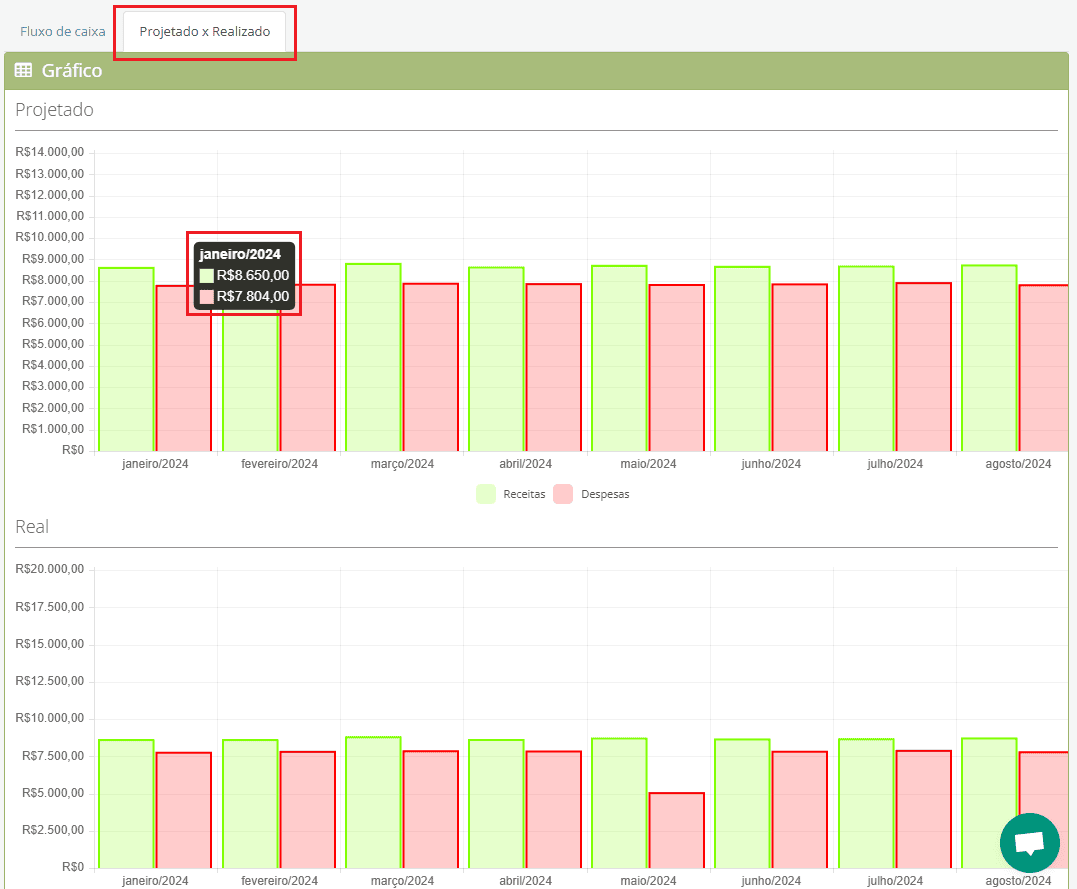Toggle Receitas legend swatch in Projetado chart
Image resolution: width=1077 pixels, height=889 pixels.
point(486,494)
